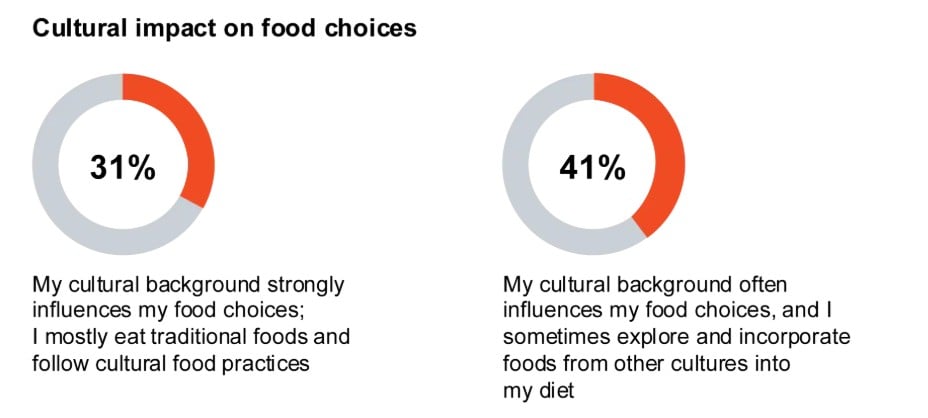The height and width of the screenshot is (418, 928).
Task: Click the line "My cultural background often"
Action: coord(646,285)
